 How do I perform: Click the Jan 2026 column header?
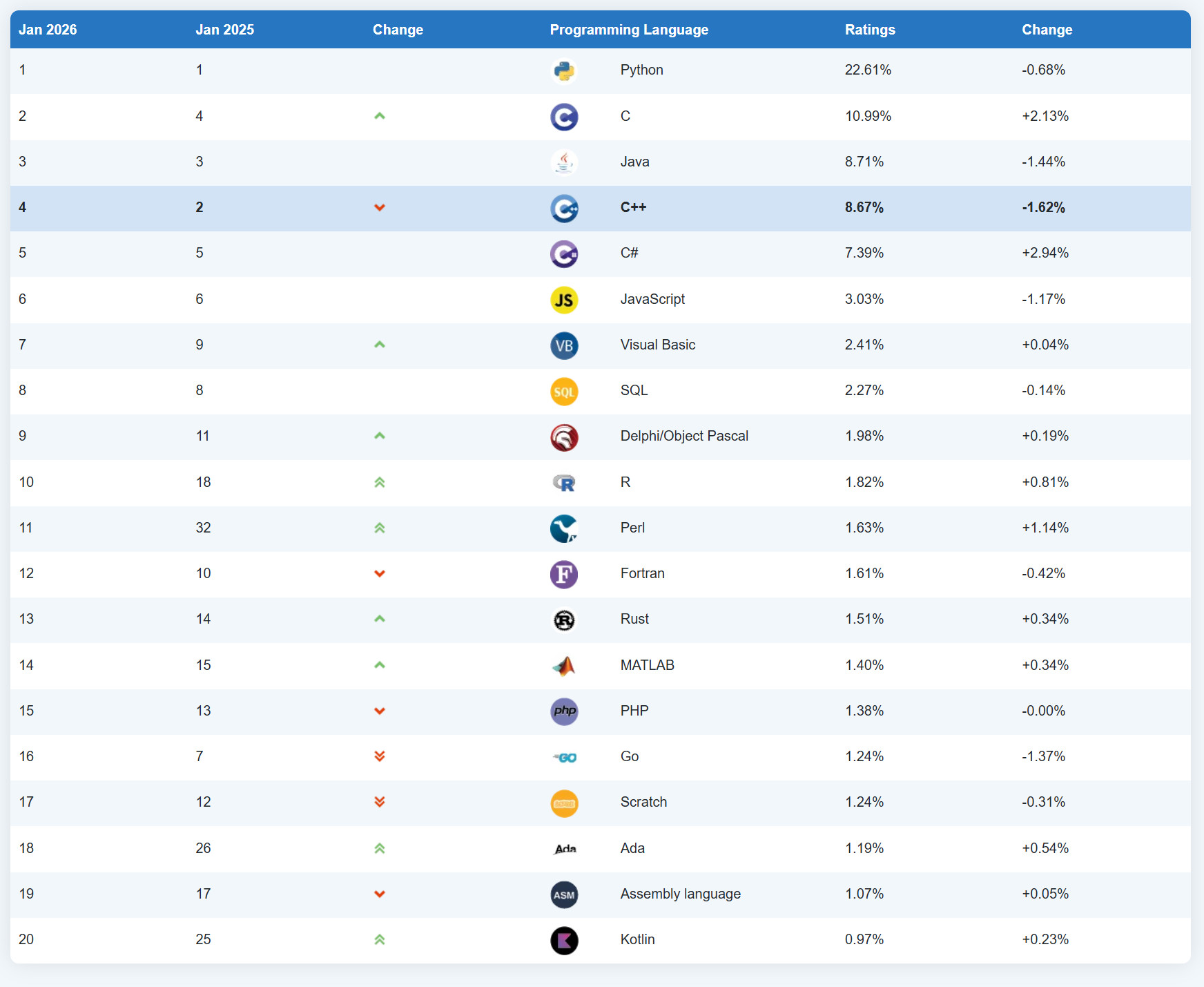(48, 30)
